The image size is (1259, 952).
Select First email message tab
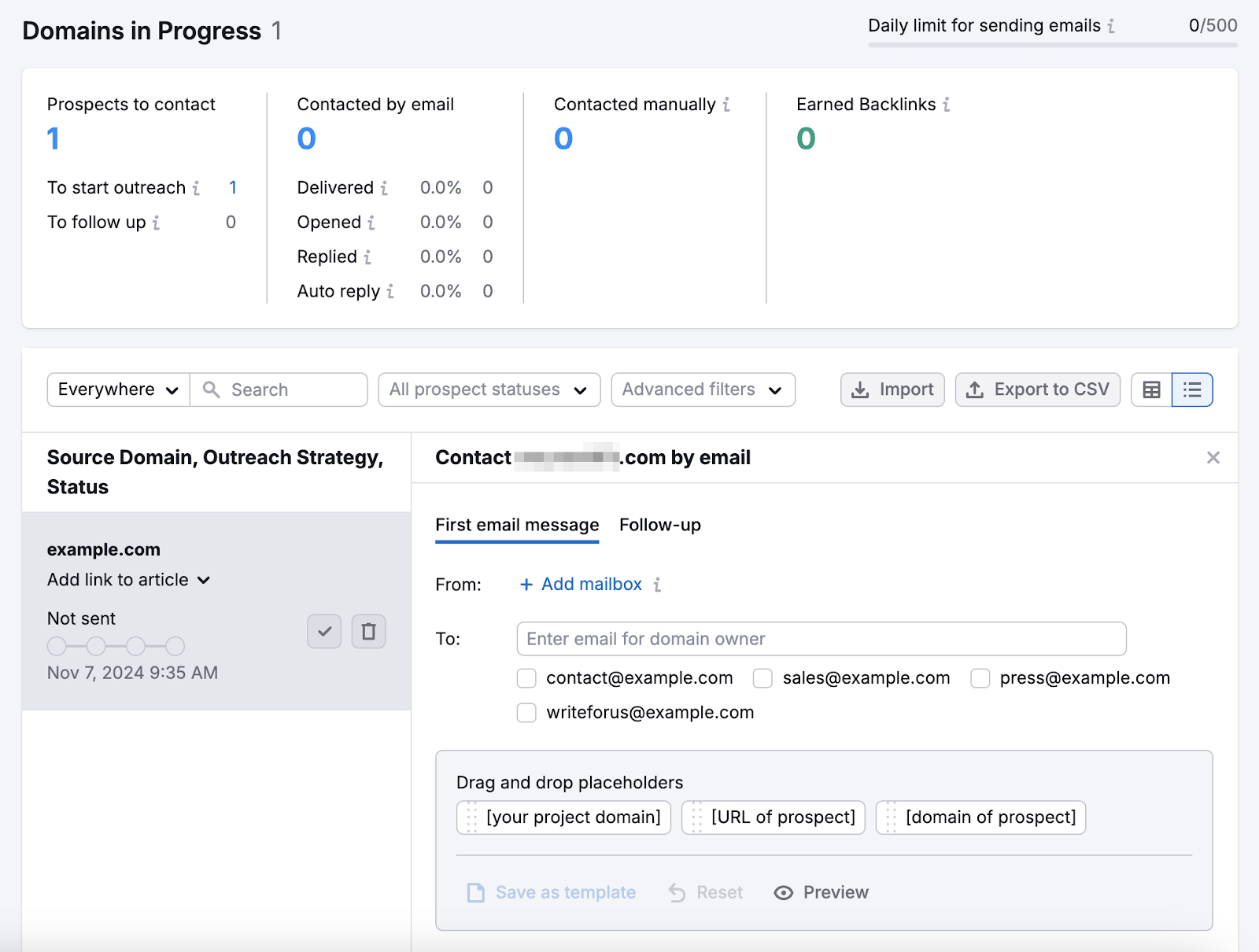(x=517, y=525)
